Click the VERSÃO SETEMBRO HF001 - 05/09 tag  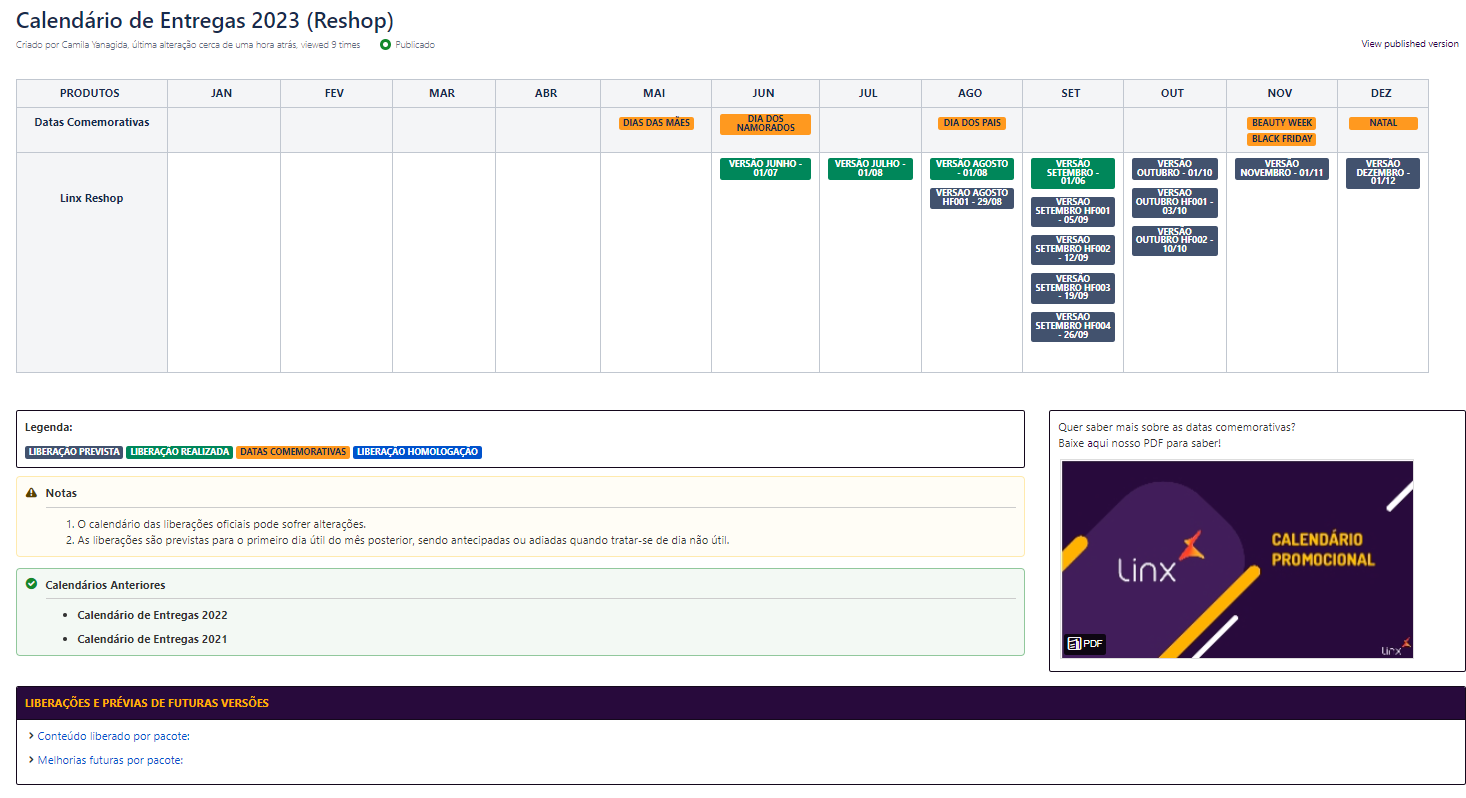(x=1073, y=212)
